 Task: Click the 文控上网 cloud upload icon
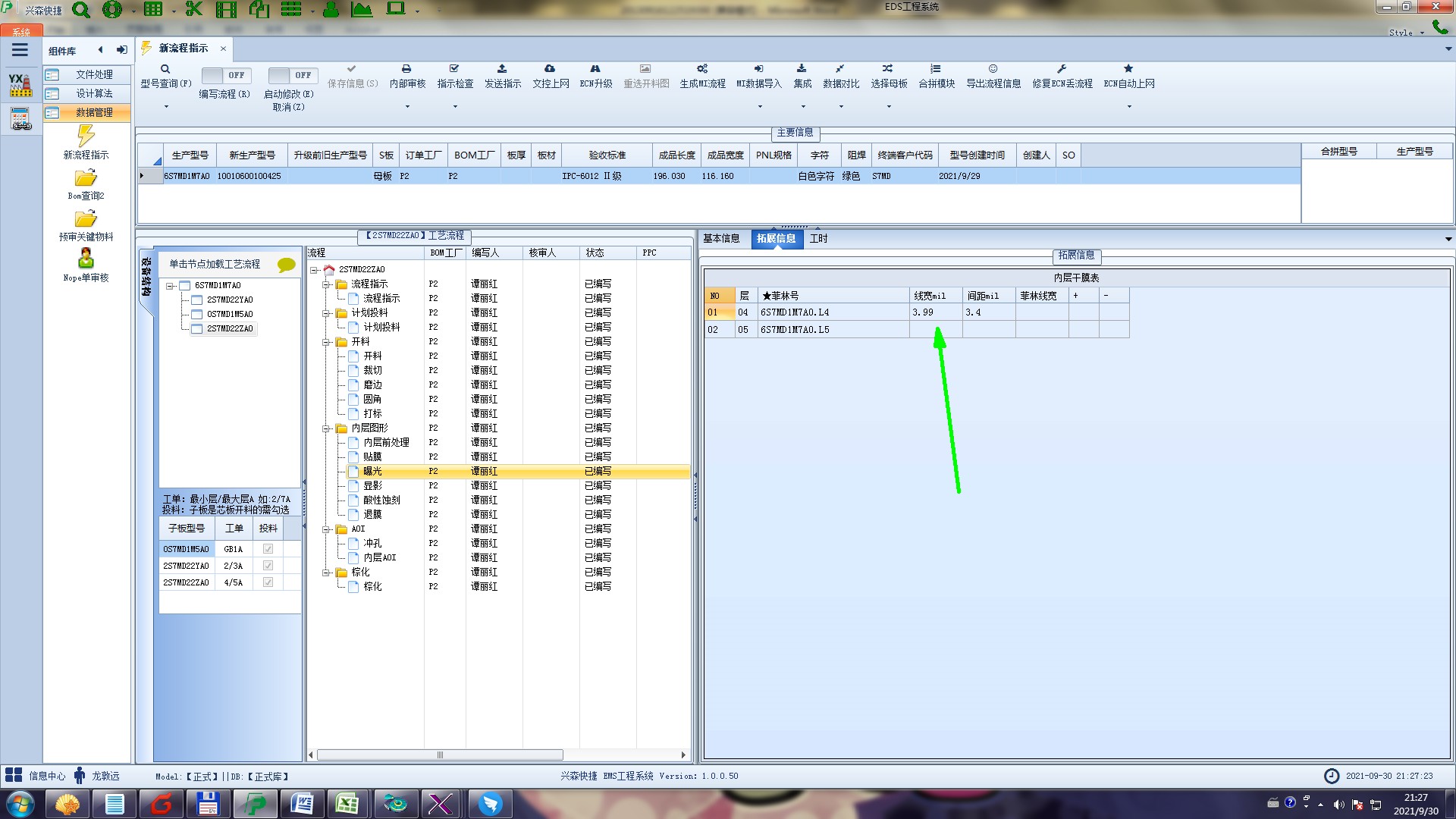(x=550, y=69)
